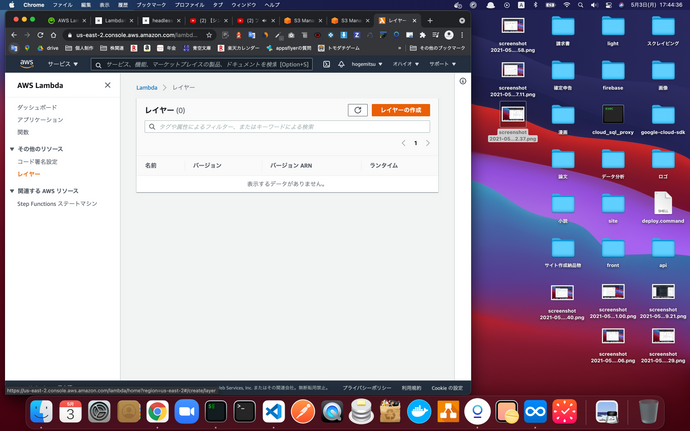The height and width of the screenshot is (431, 690).
Task: Select レイヤー in Lambda sidebar
Action: (29, 174)
